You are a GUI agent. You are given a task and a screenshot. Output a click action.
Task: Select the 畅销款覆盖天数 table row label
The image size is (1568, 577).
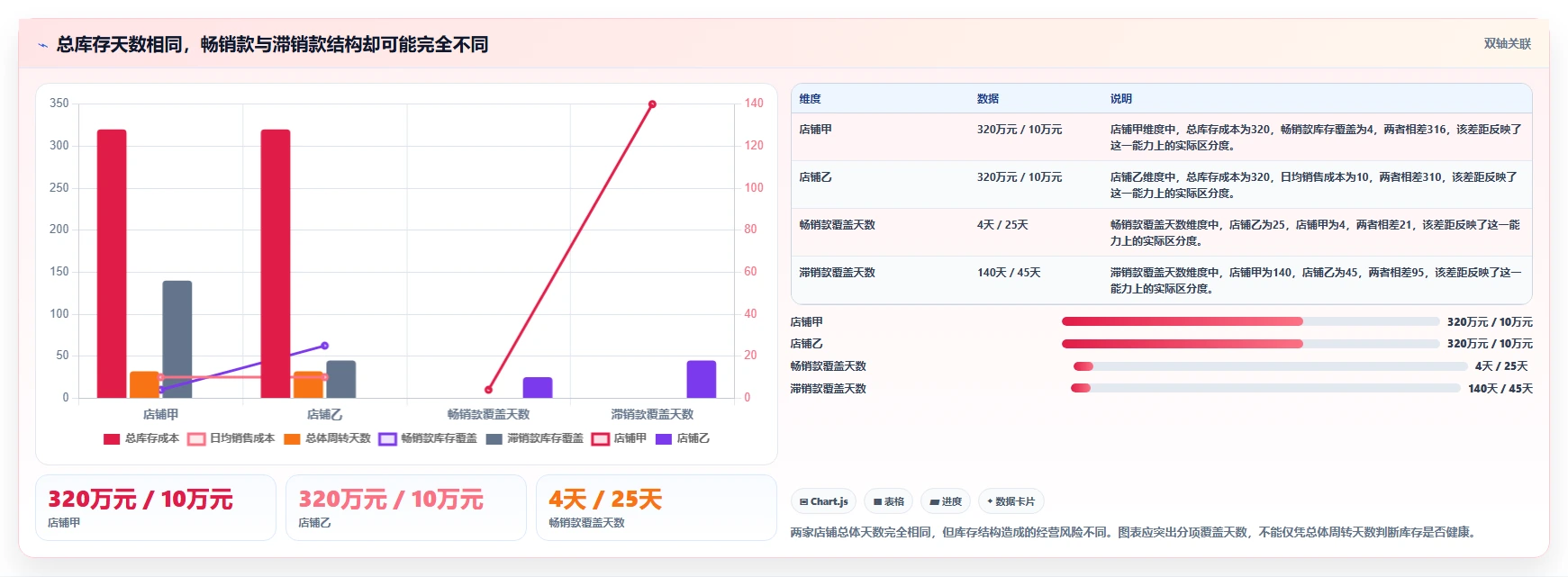838,225
